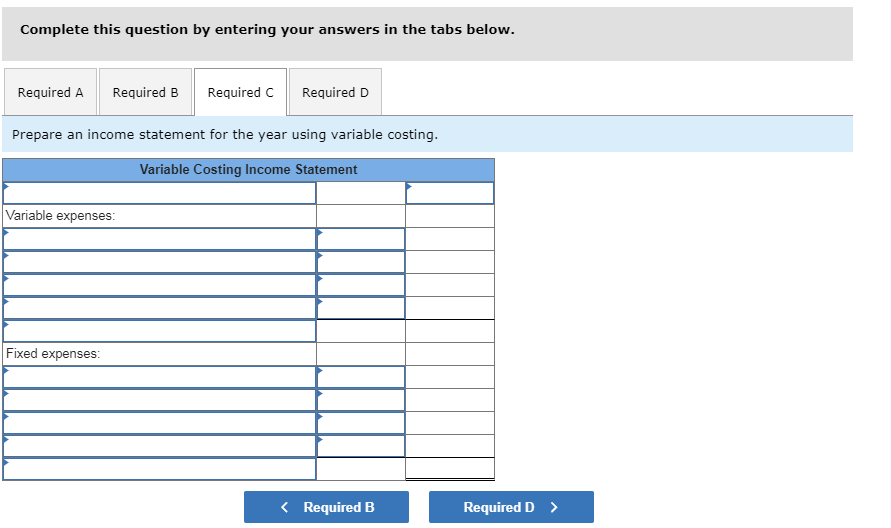Open the second label dropdown under Fixed expenses
The width and height of the screenshot is (891, 528).
click(x=160, y=400)
